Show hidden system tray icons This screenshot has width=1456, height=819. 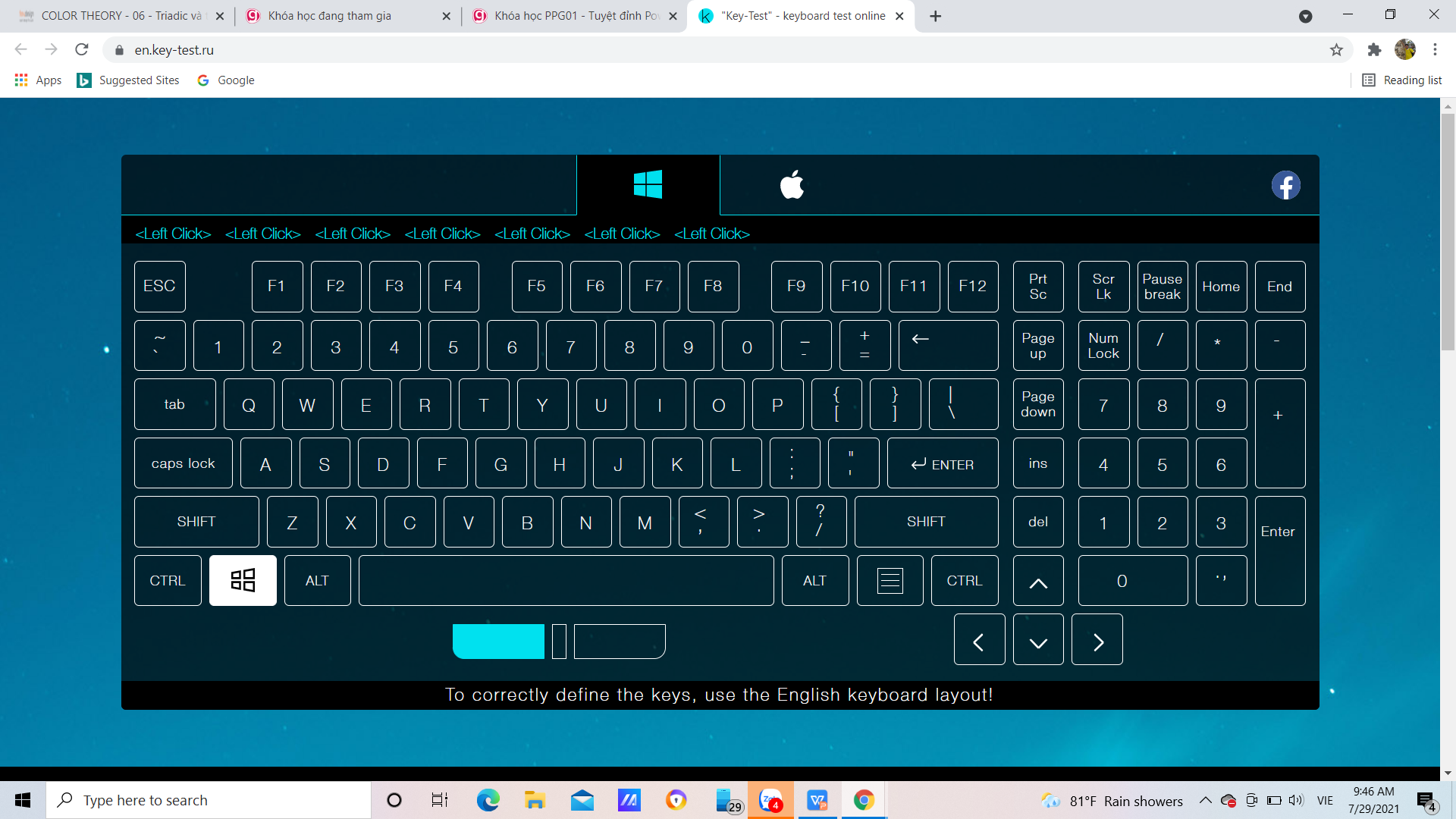click(1205, 800)
